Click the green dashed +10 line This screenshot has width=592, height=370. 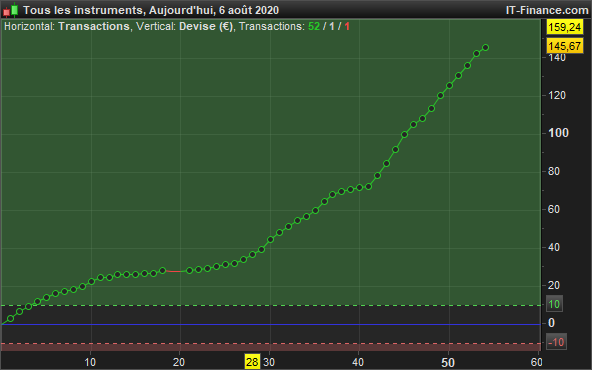click(271, 305)
